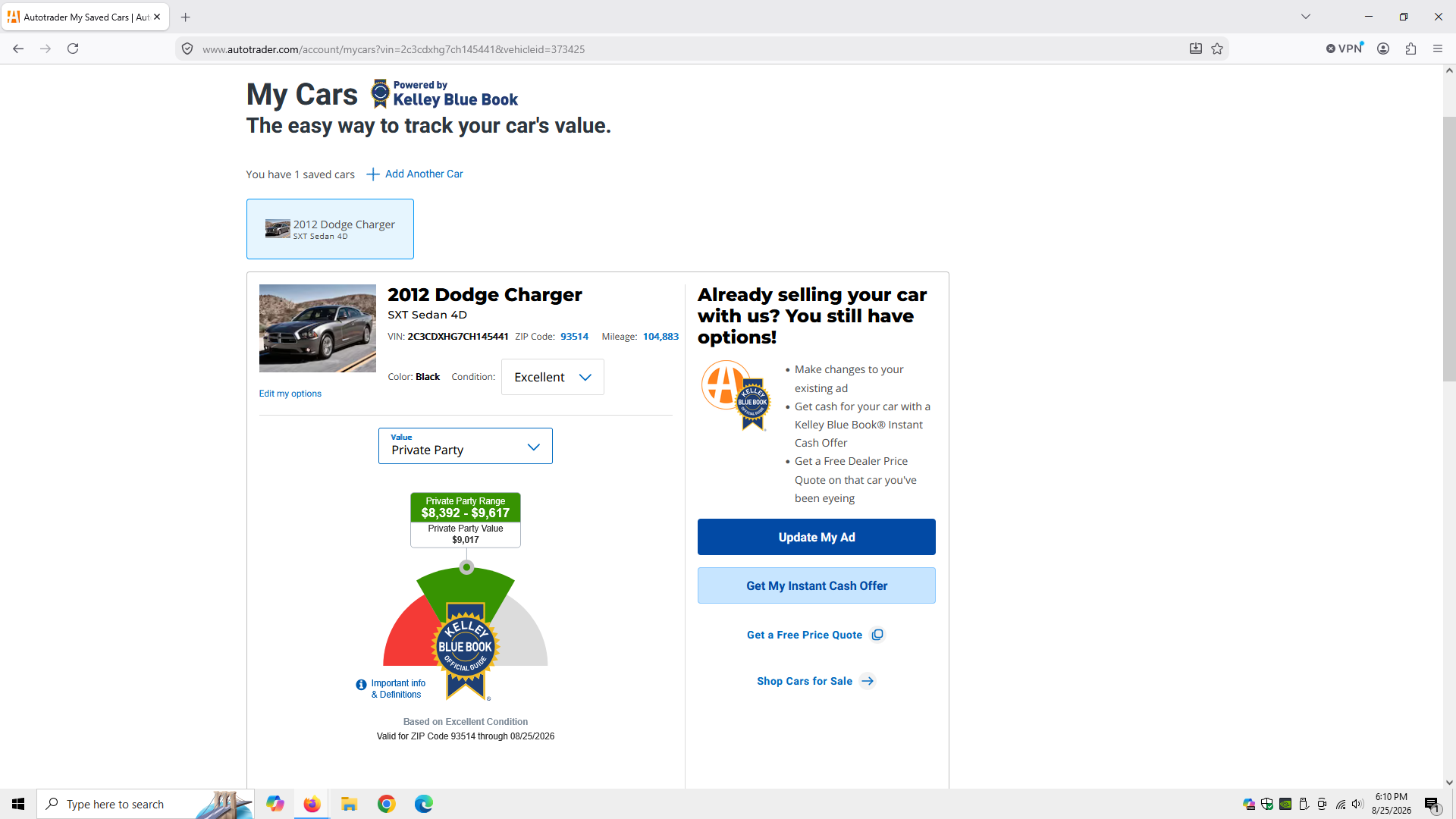This screenshot has width=1456, height=819.
Task: Click the Important info & Definitions link
Action: pos(398,689)
